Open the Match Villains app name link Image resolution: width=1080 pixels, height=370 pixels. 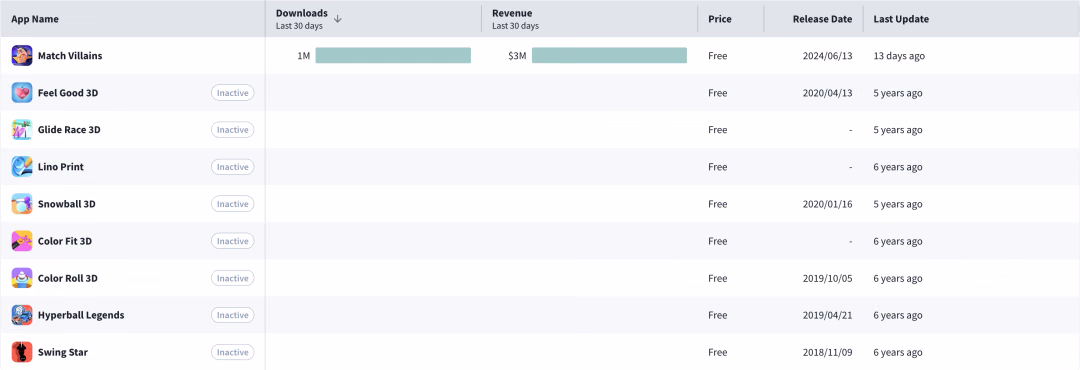[x=70, y=56]
